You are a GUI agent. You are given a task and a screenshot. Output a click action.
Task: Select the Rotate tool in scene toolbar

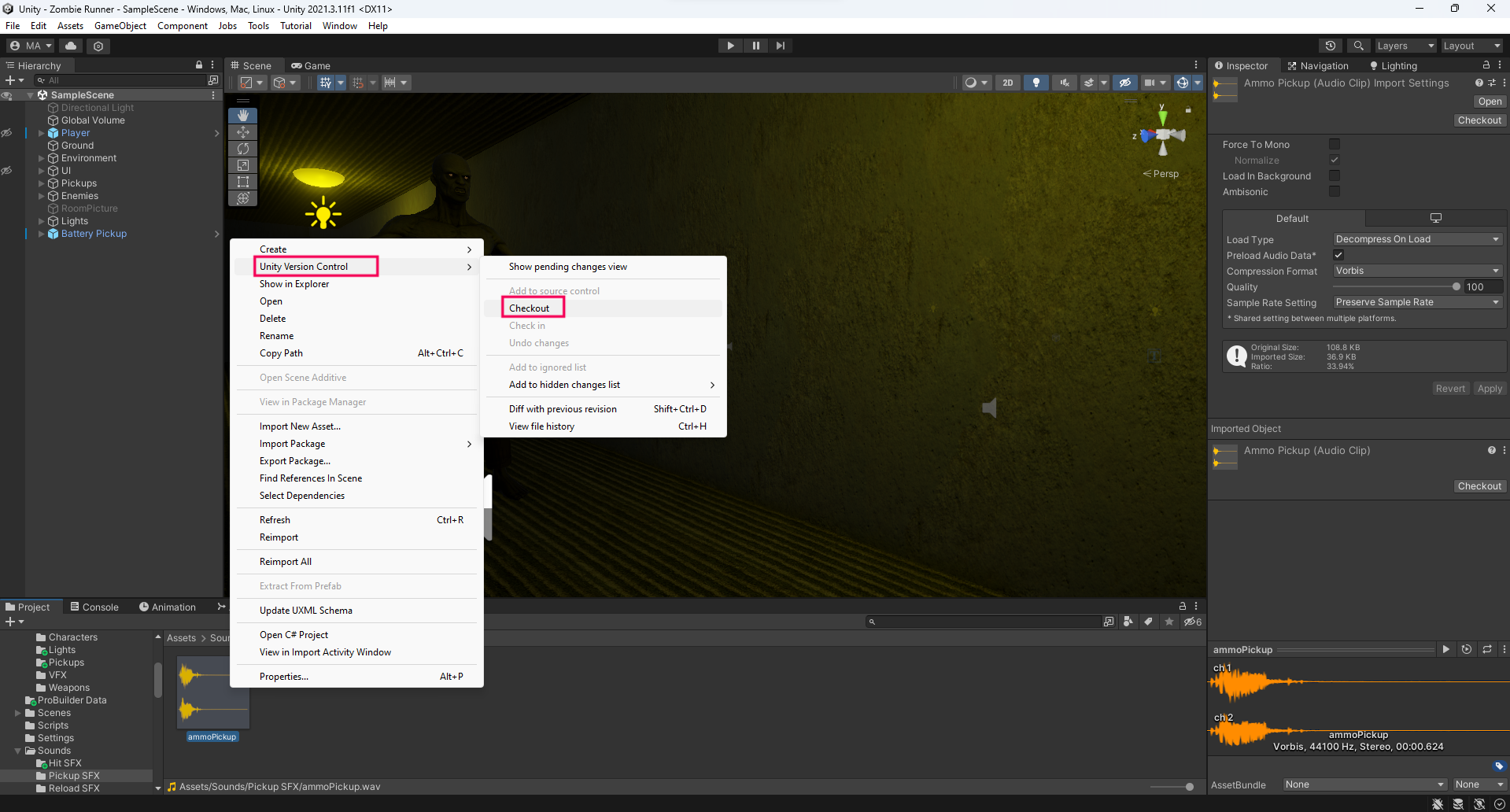coord(242,149)
